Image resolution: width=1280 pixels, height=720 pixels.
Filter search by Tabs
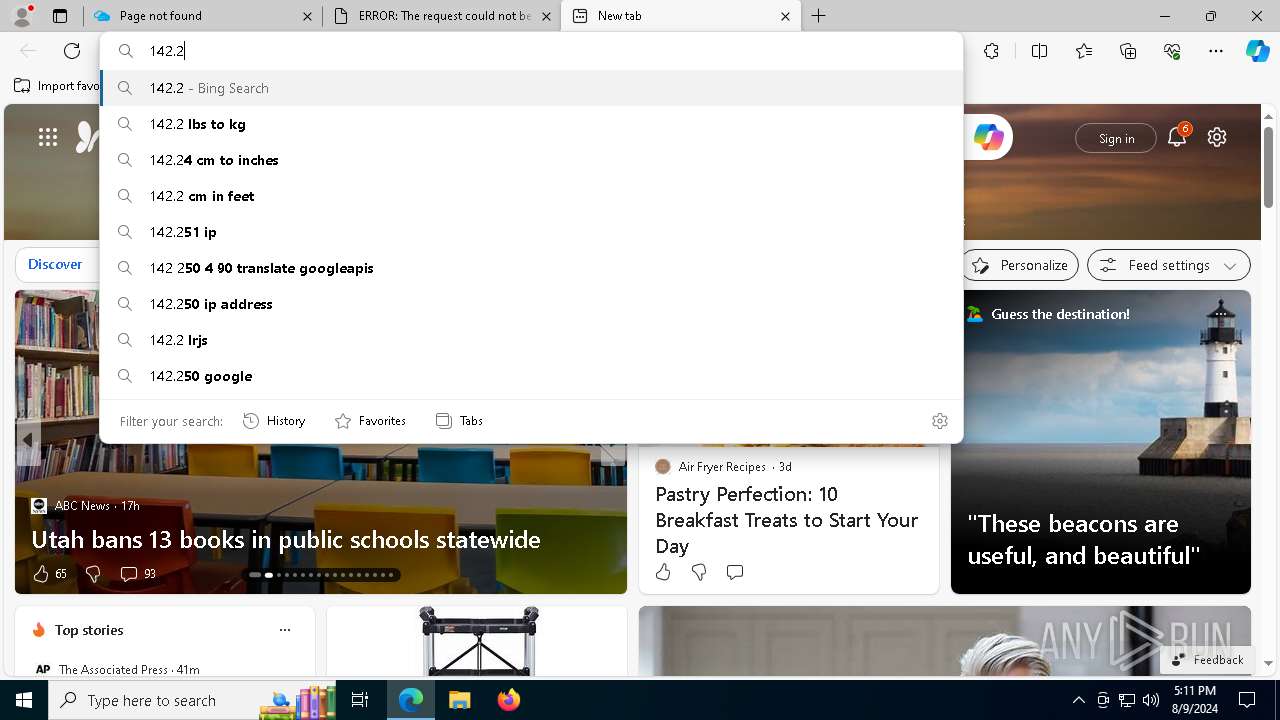(x=459, y=421)
